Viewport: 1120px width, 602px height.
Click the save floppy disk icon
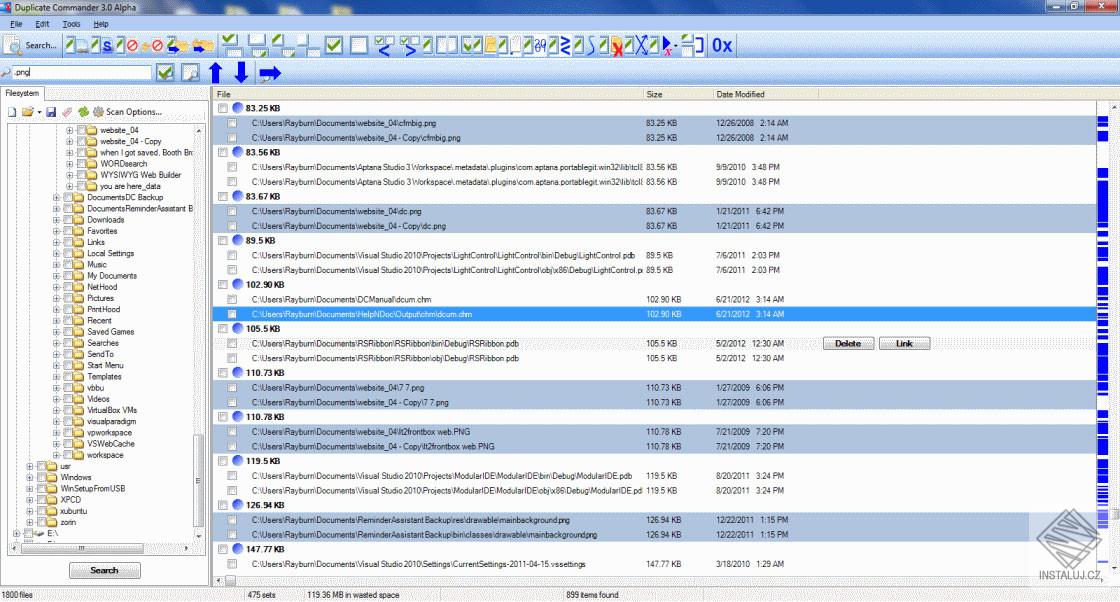click(x=51, y=112)
